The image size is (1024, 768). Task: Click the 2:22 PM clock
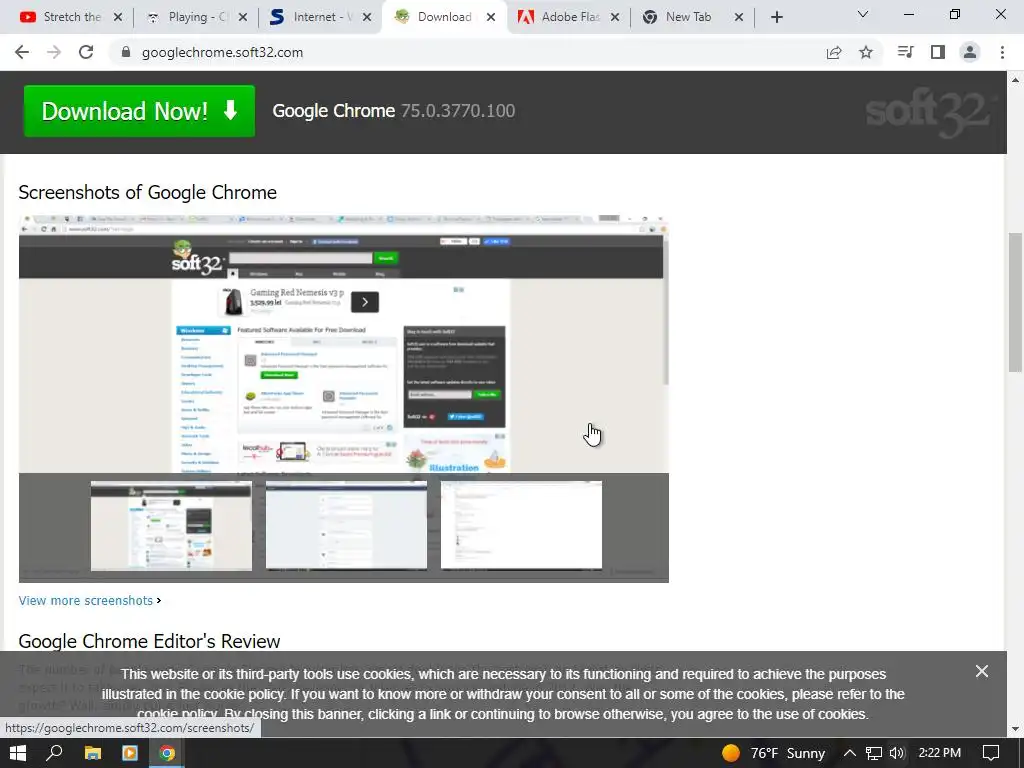coord(940,753)
